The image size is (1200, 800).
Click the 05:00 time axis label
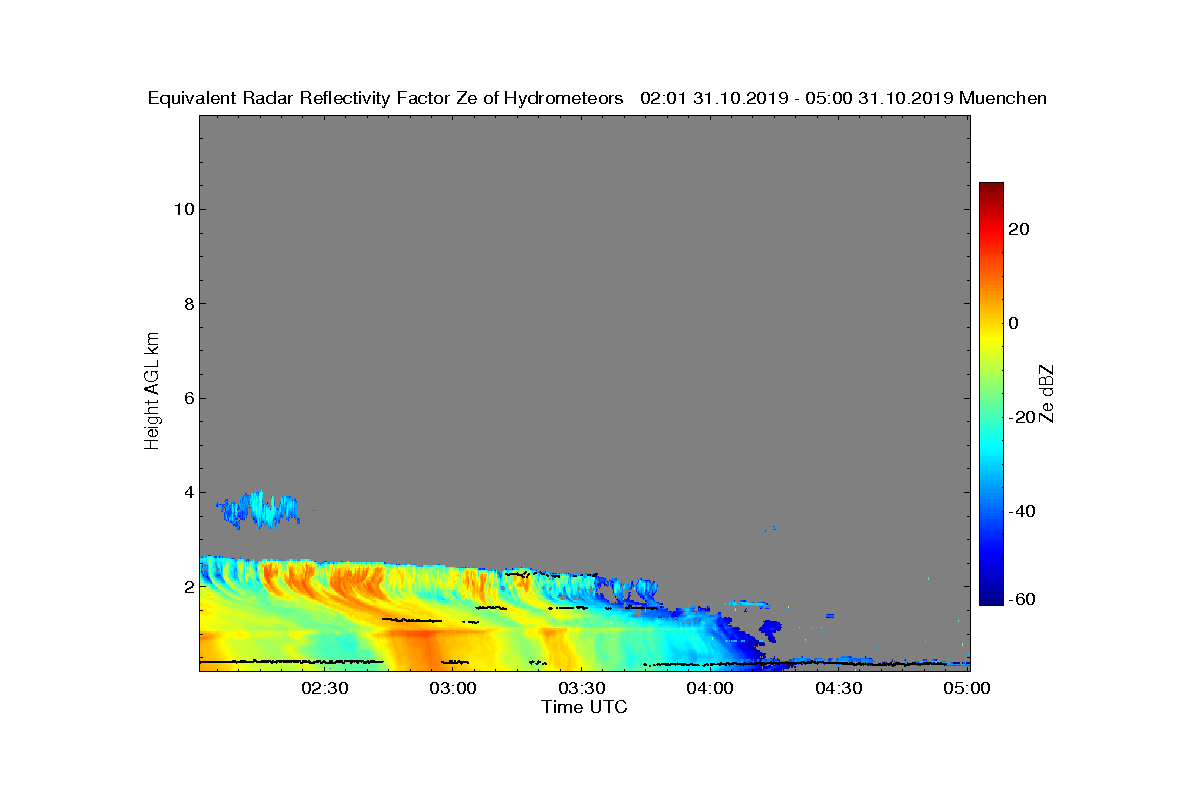(x=968, y=688)
